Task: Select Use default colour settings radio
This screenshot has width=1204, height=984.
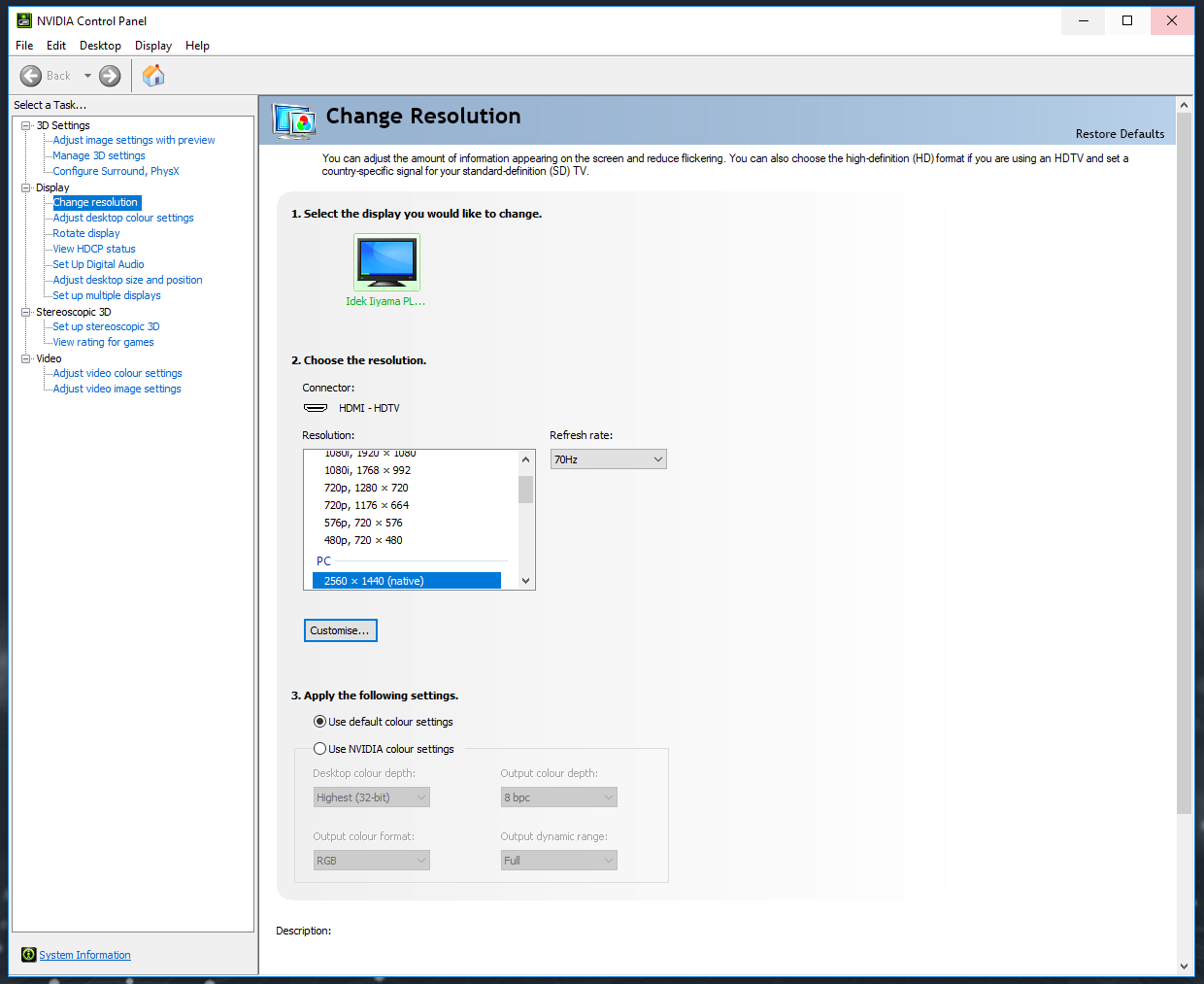Action: 319,722
